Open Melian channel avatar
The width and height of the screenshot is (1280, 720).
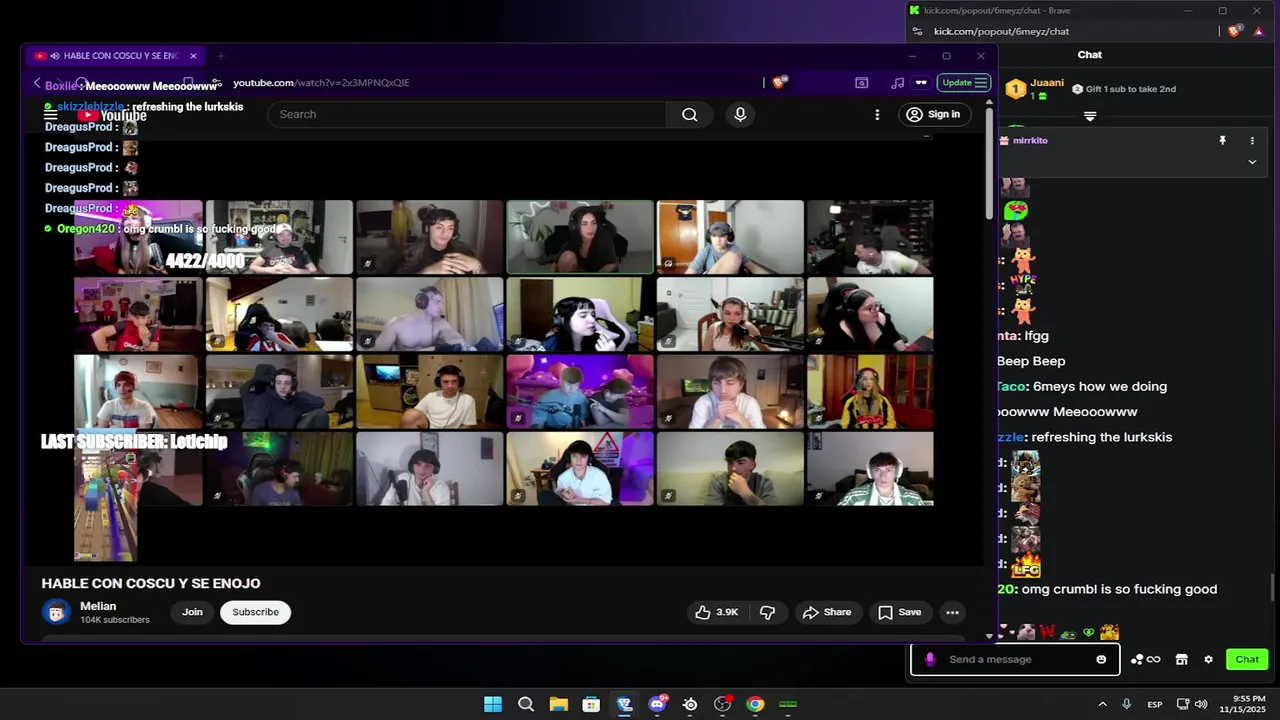tap(56, 612)
